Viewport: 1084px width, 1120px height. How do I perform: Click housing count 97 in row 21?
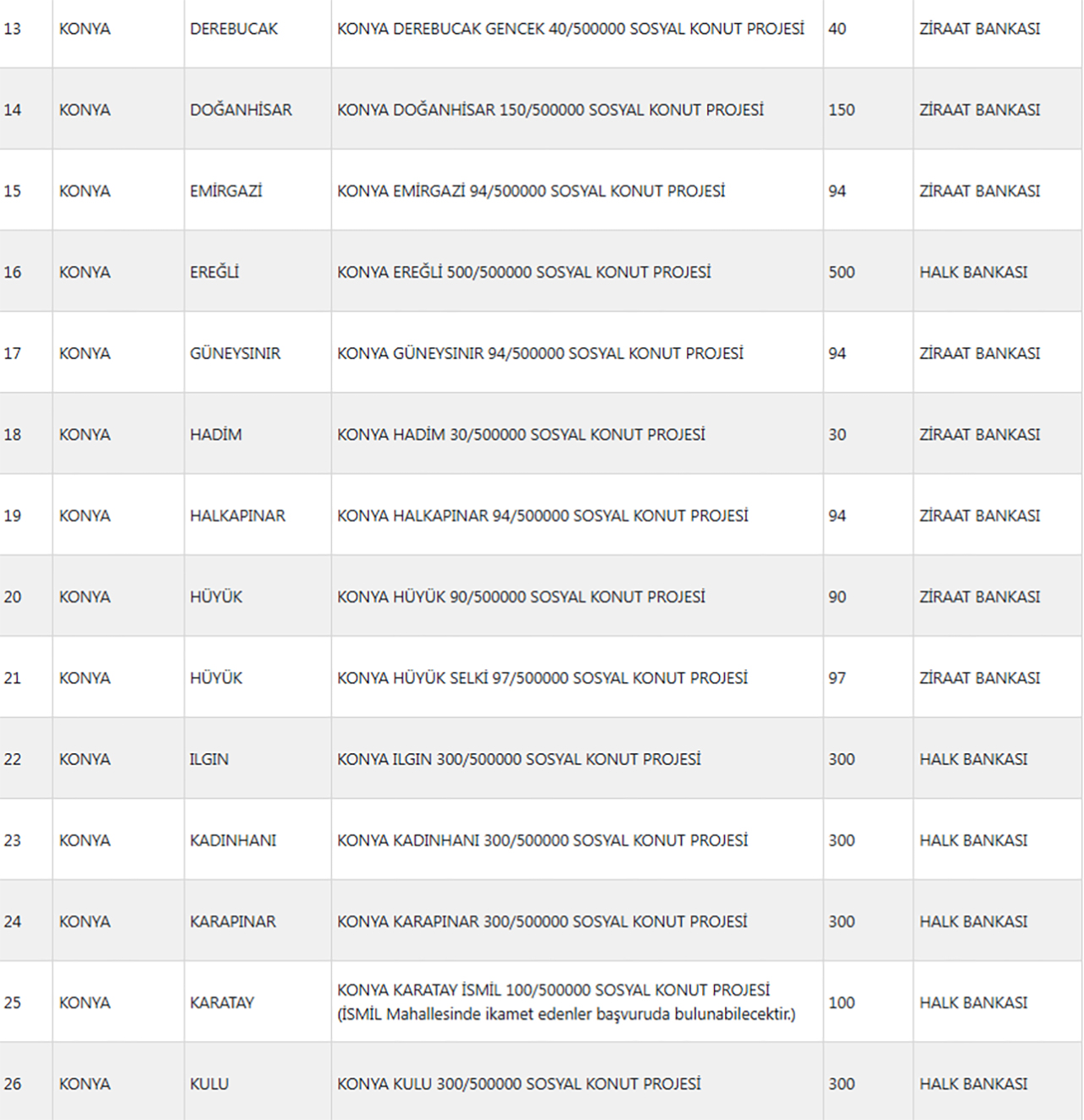coord(838,679)
